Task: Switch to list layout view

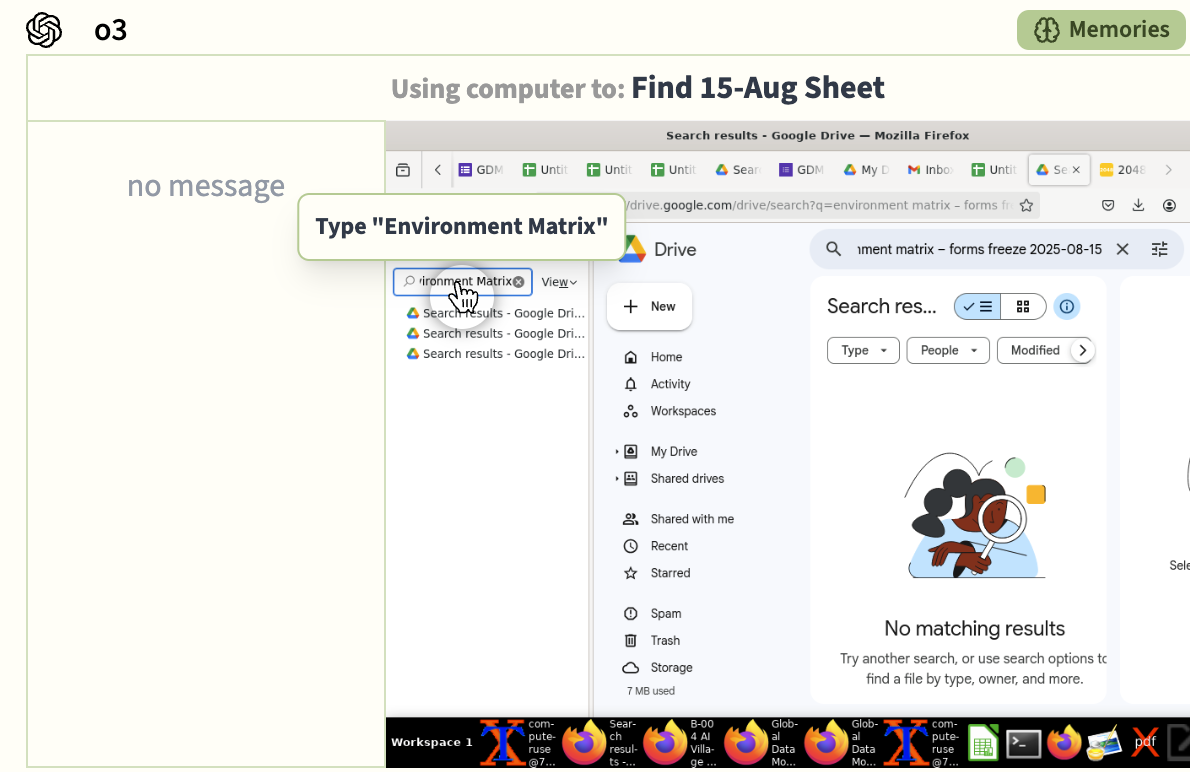Action: pos(978,307)
